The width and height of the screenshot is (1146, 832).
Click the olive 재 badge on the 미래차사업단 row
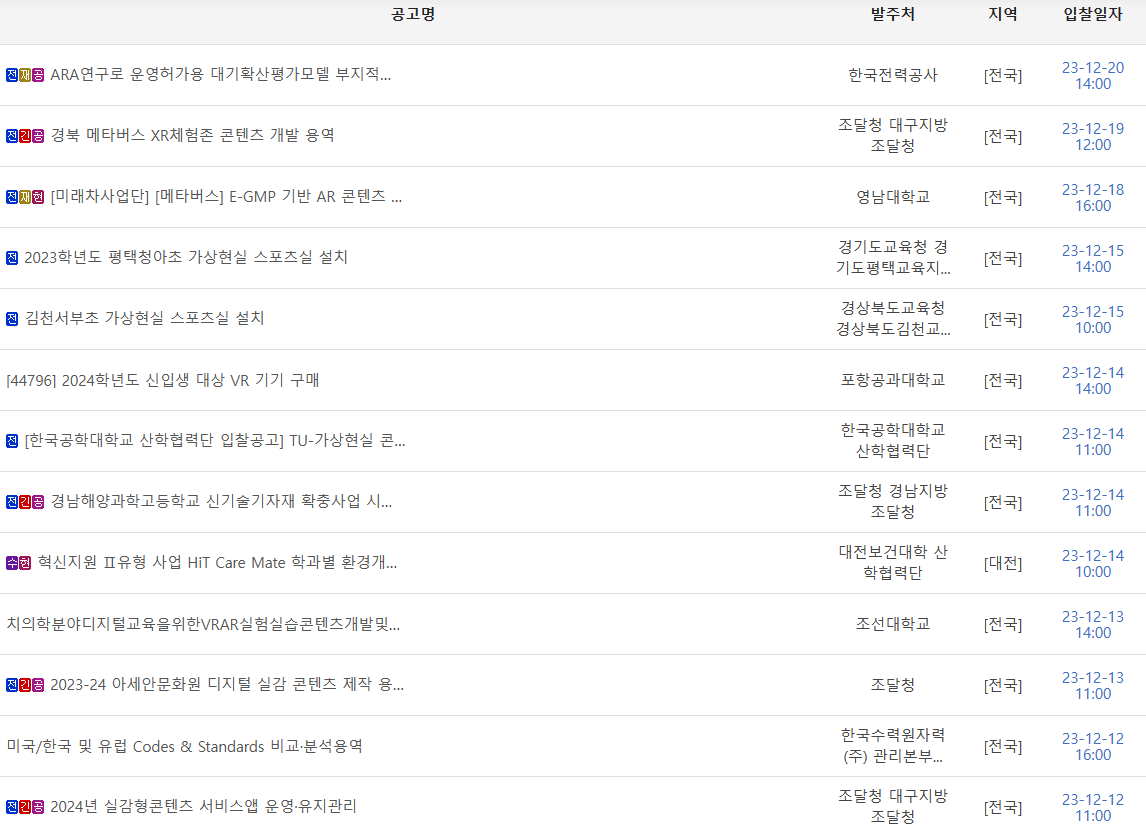pos(25,197)
